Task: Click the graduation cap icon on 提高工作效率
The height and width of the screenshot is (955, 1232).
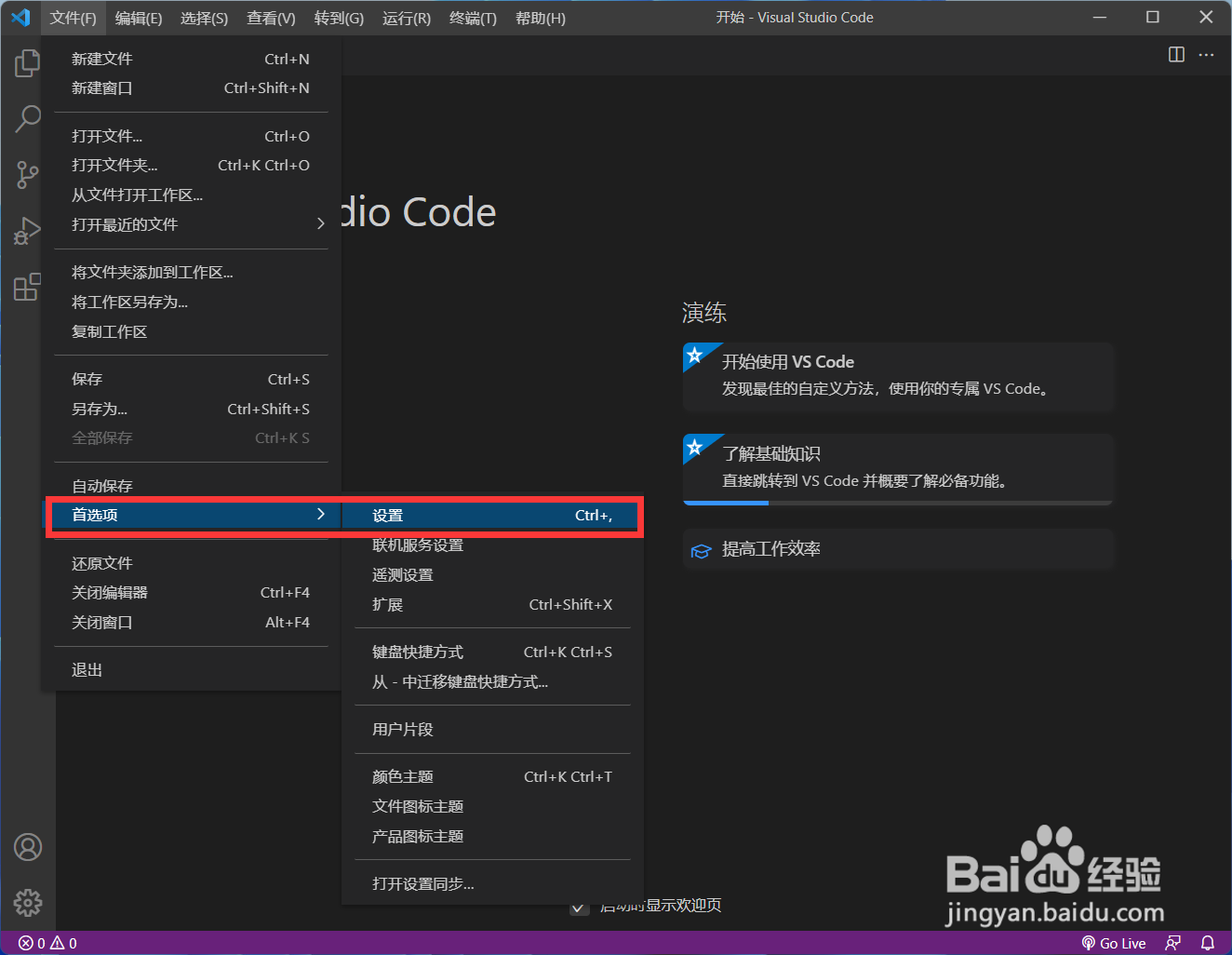Action: (x=701, y=551)
